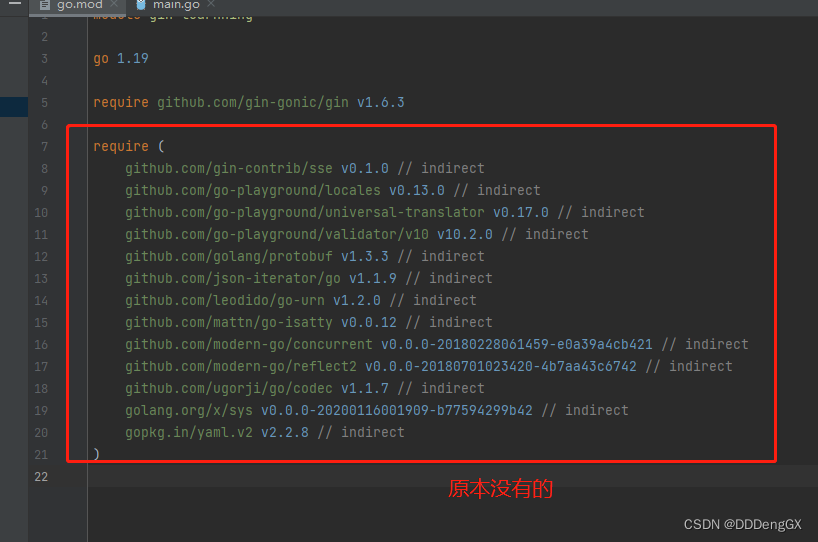Close the main.go tab
Viewport: 818px width, 542px height.
(211, 4)
